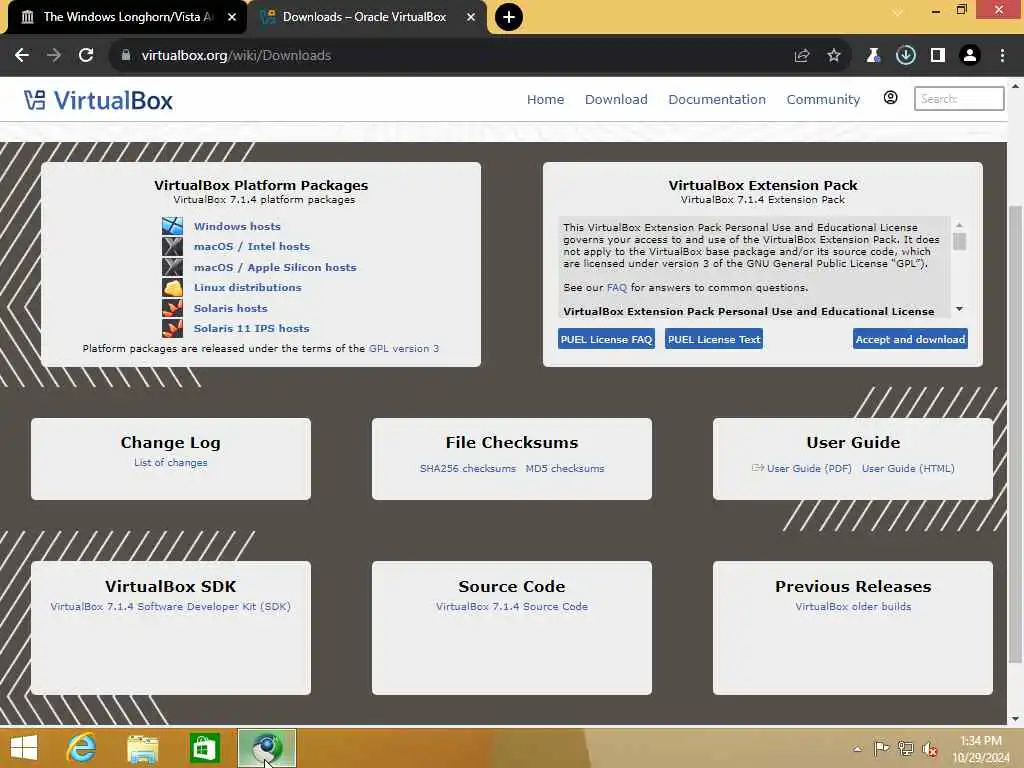Screen dimensions: 1024x768
Task: Open VirtualBox 7.1.4 Source Code link
Action: pos(512,606)
